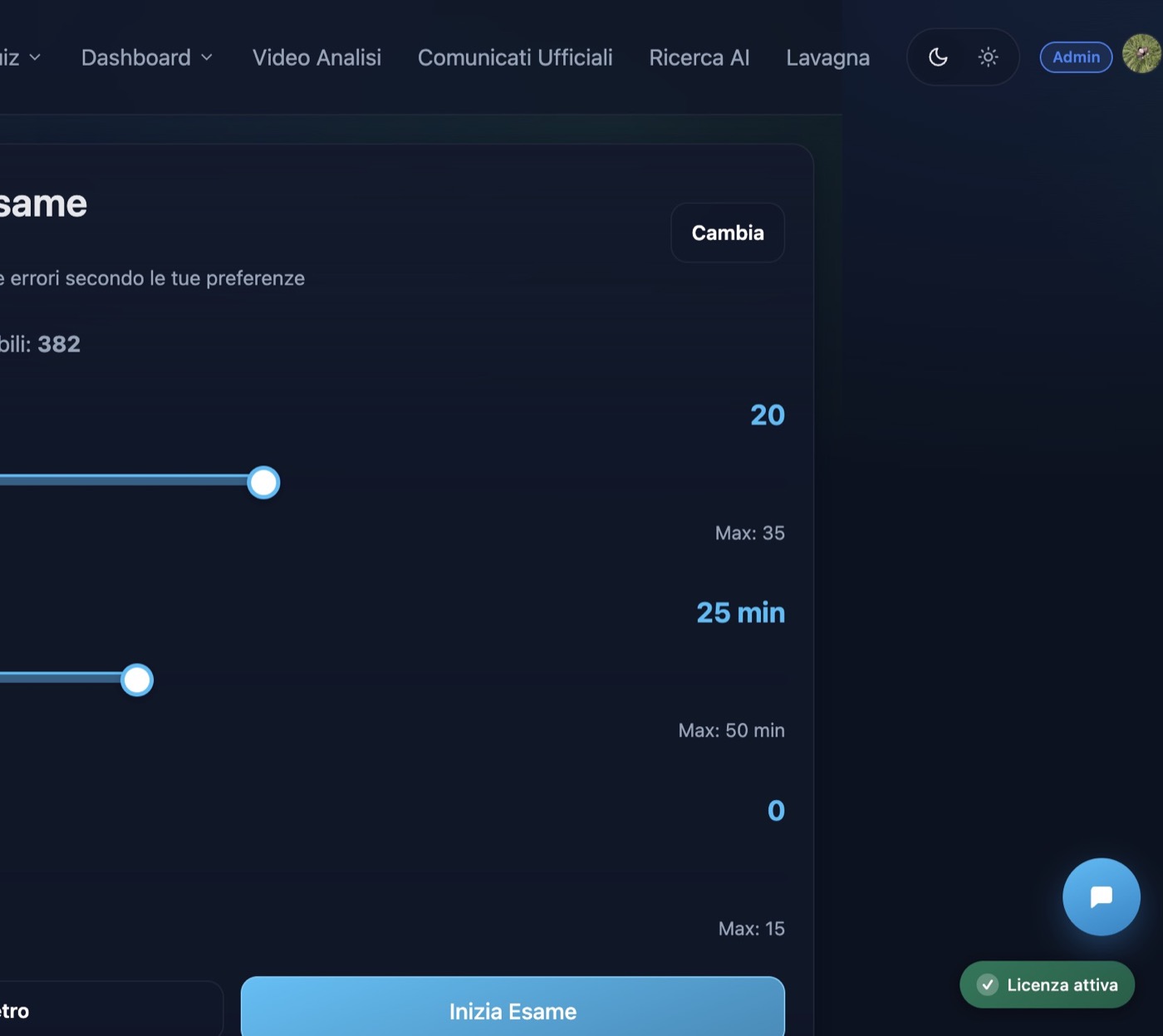Click the 'Max: 35' label
This screenshot has height=1036, width=1163.
750,533
